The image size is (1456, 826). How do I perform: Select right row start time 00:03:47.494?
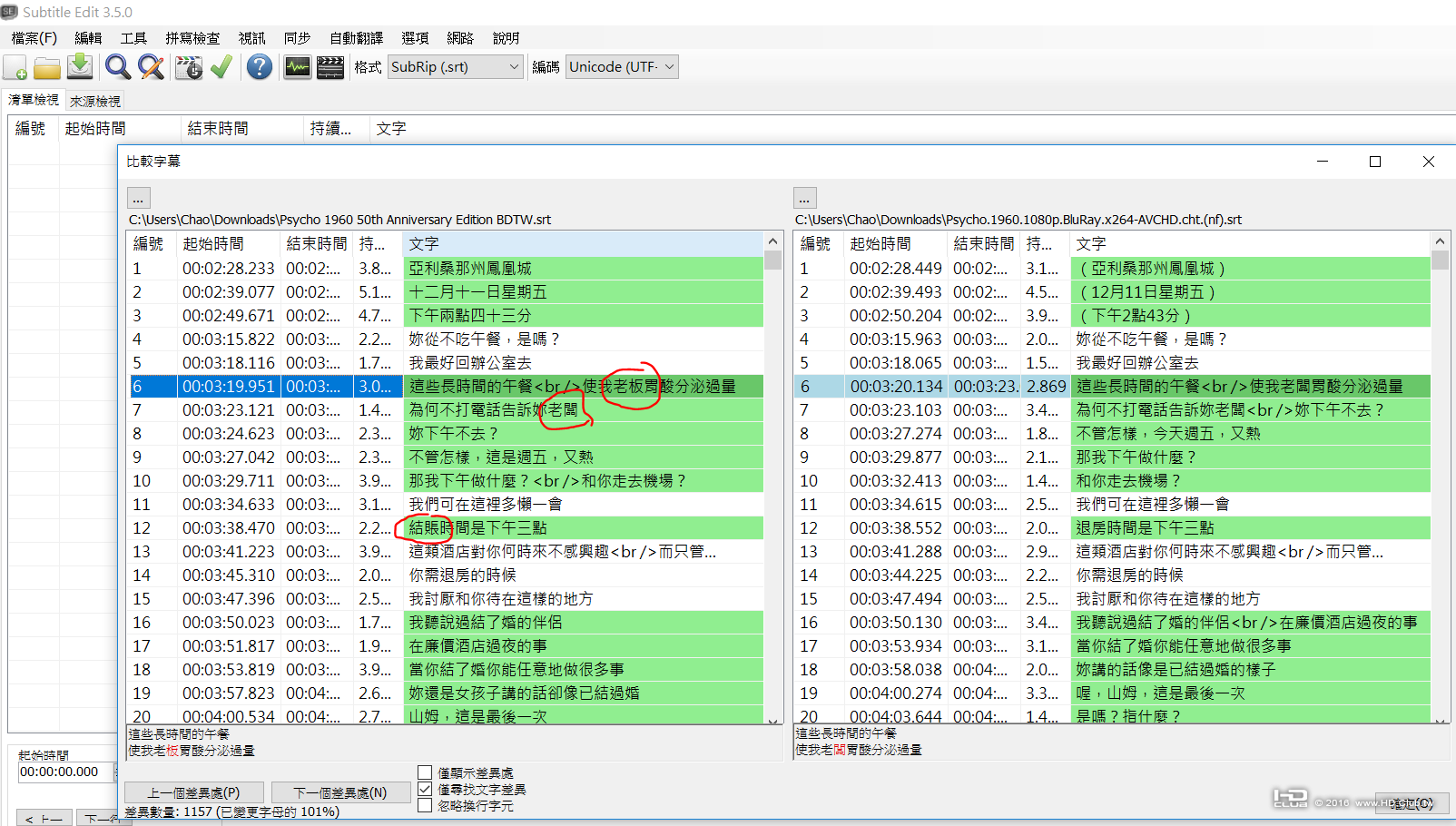pos(896,599)
